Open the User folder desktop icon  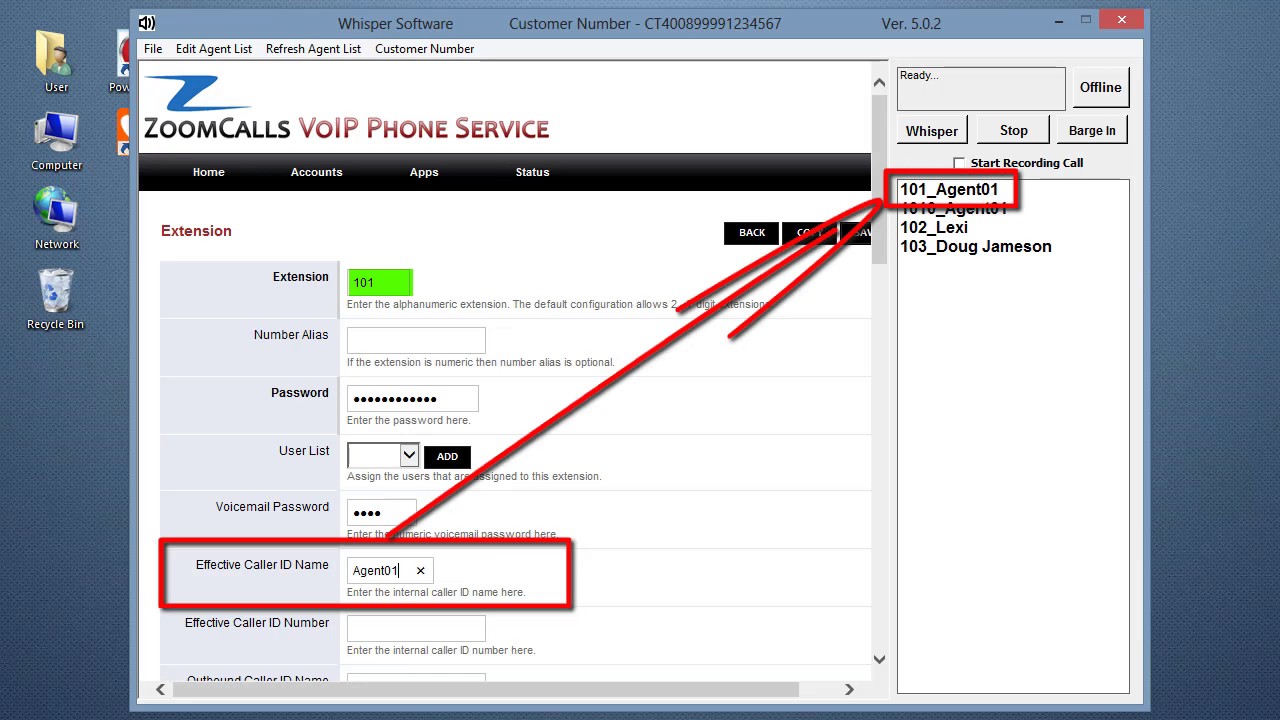click(56, 61)
